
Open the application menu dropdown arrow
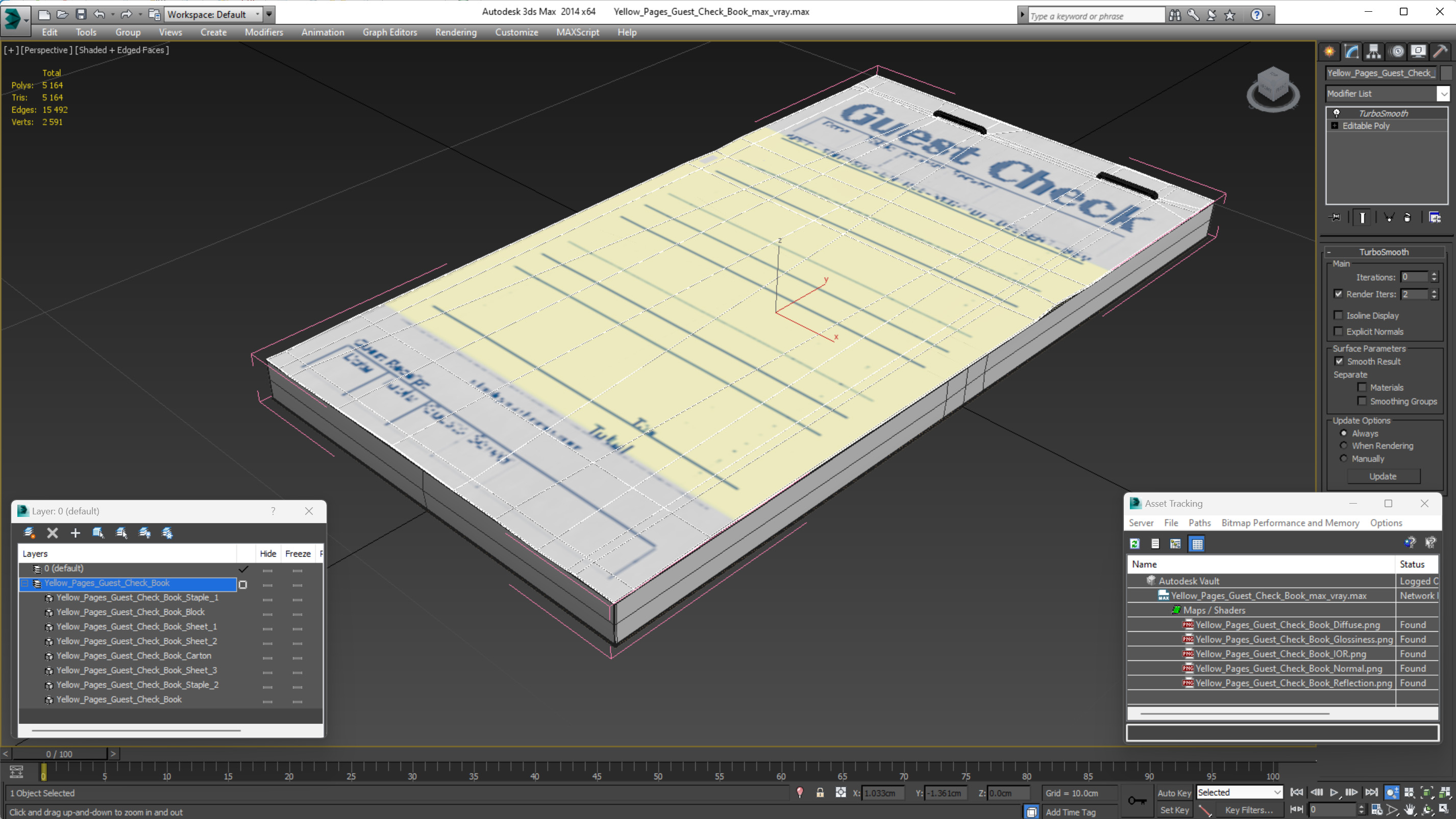(27, 20)
